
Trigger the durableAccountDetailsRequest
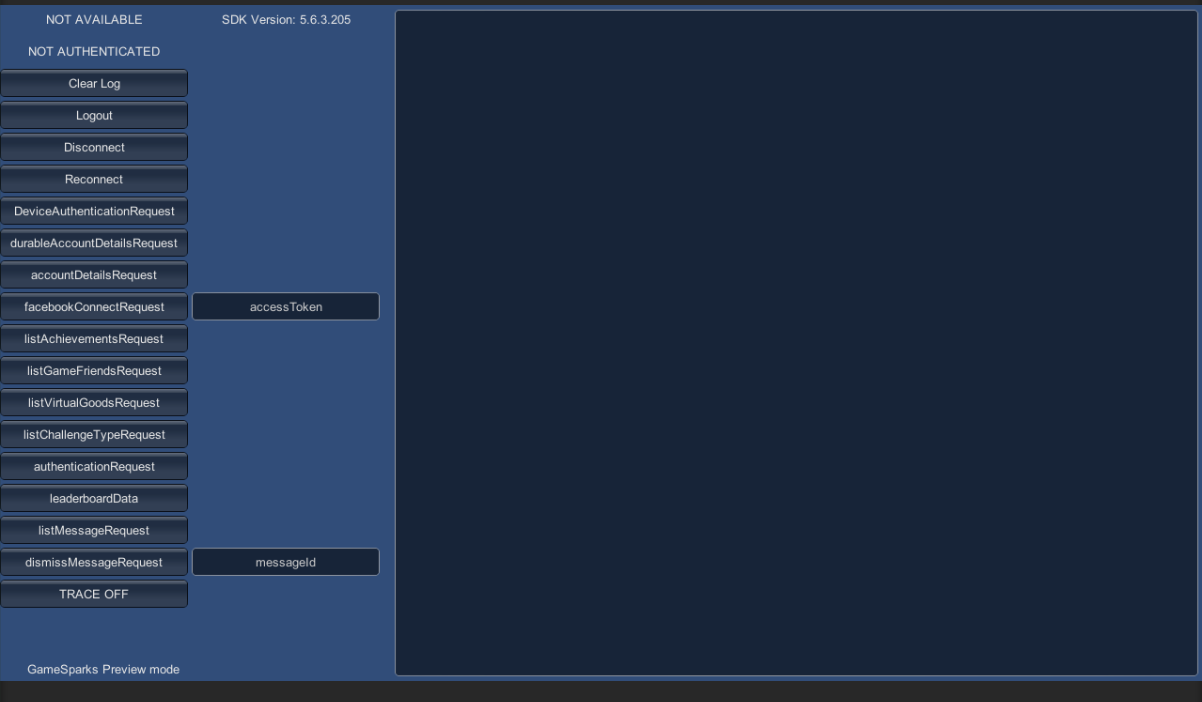(x=95, y=243)
